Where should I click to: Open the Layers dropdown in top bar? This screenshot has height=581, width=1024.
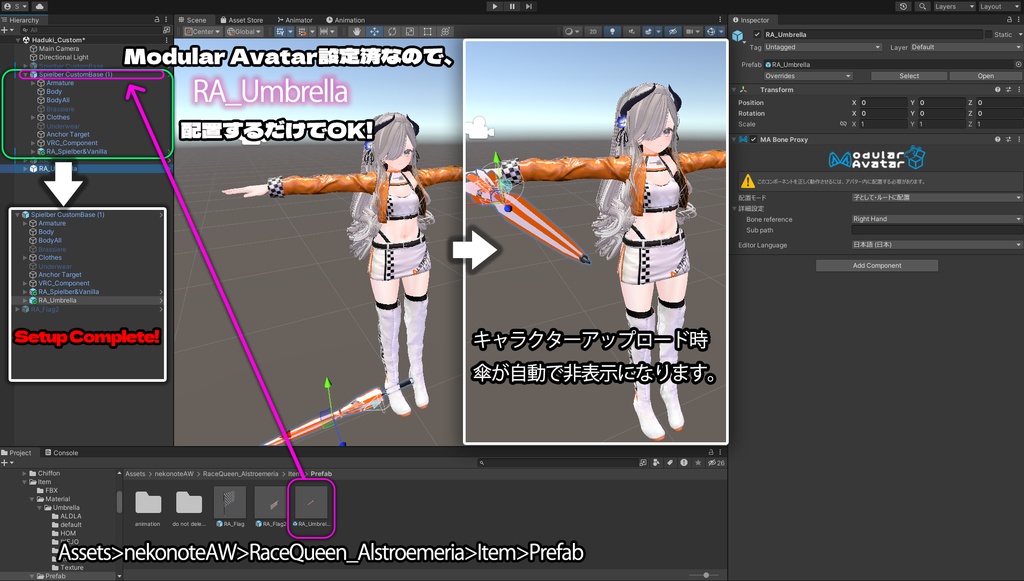pyautogui.click(x=954, y=7)
